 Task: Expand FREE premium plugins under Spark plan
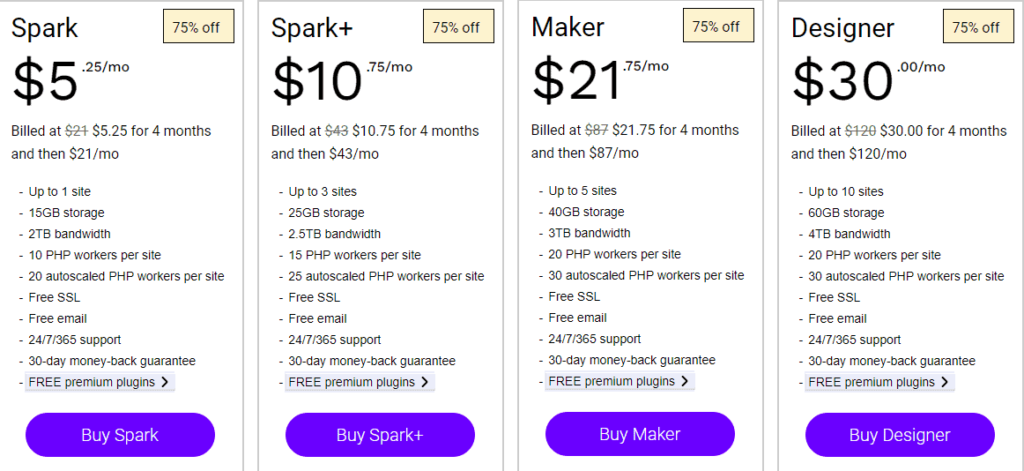point(100,382)
